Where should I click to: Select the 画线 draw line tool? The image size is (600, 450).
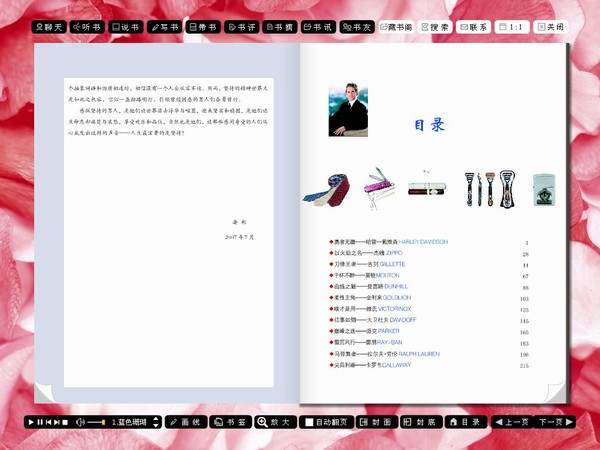point(186,422)
